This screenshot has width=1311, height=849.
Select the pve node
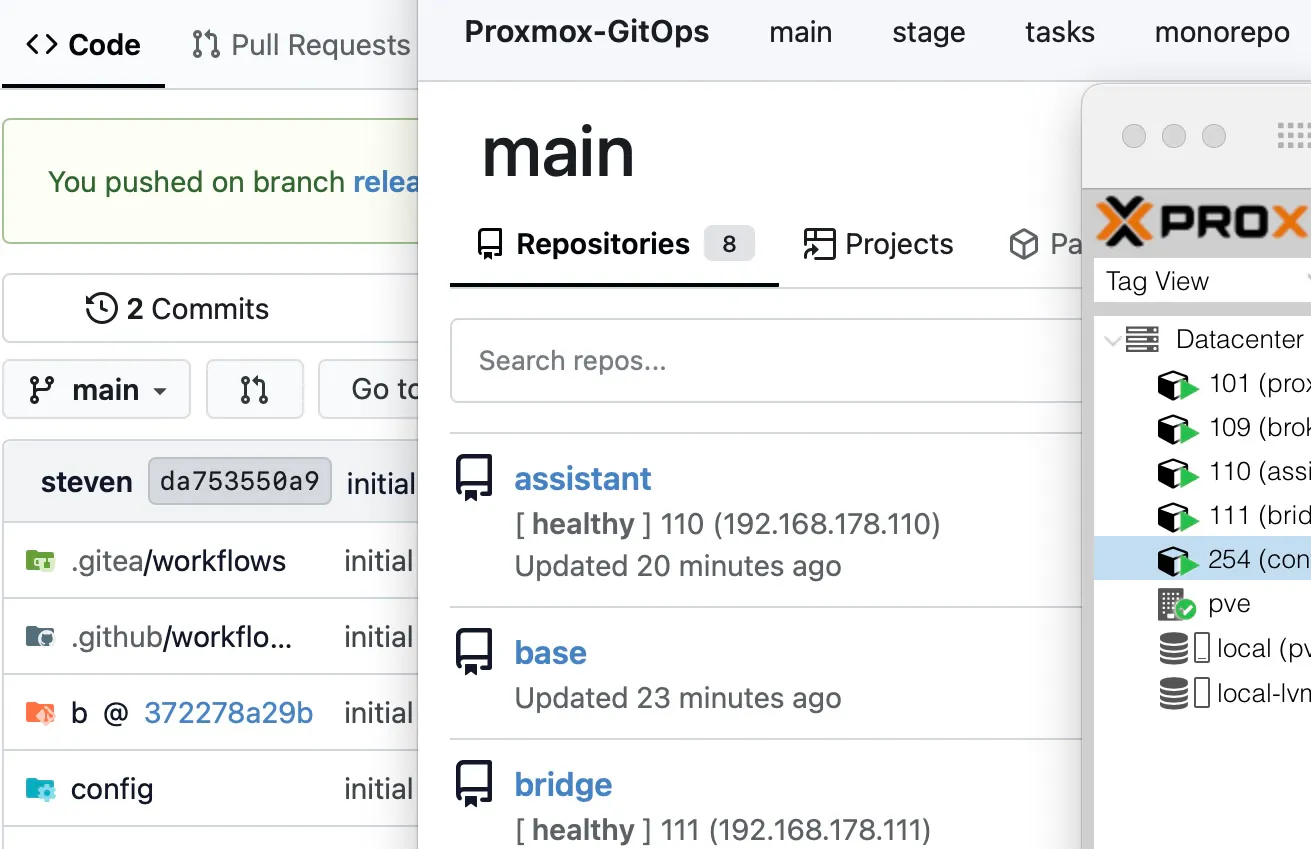click(1204, 604)
